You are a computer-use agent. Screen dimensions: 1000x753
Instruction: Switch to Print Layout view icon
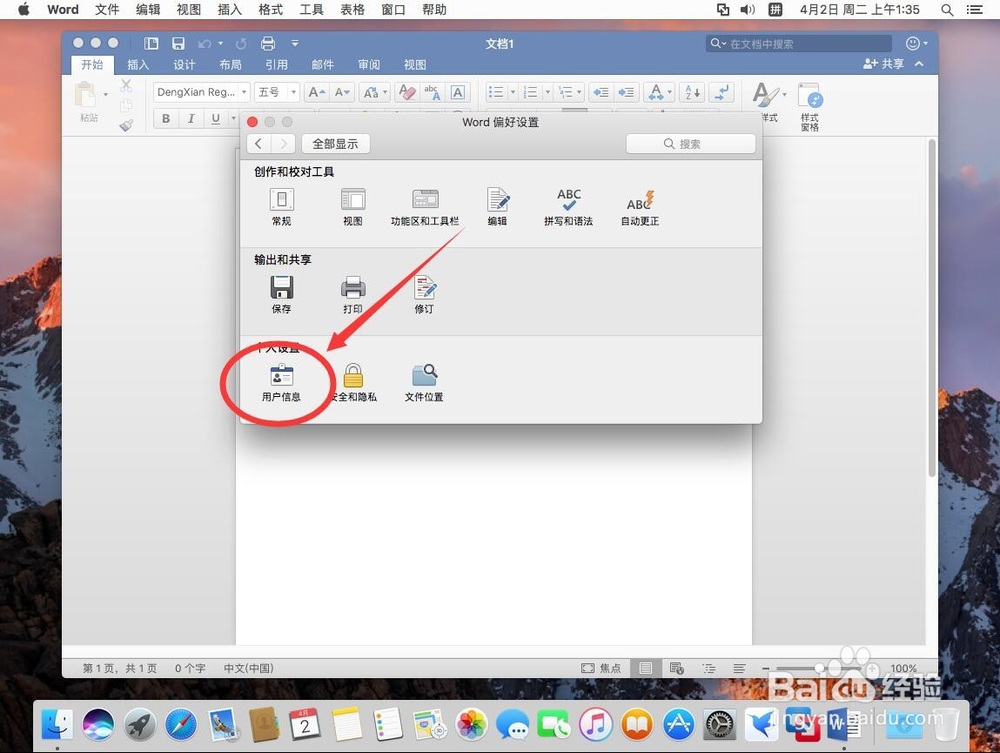coord(645,668)
